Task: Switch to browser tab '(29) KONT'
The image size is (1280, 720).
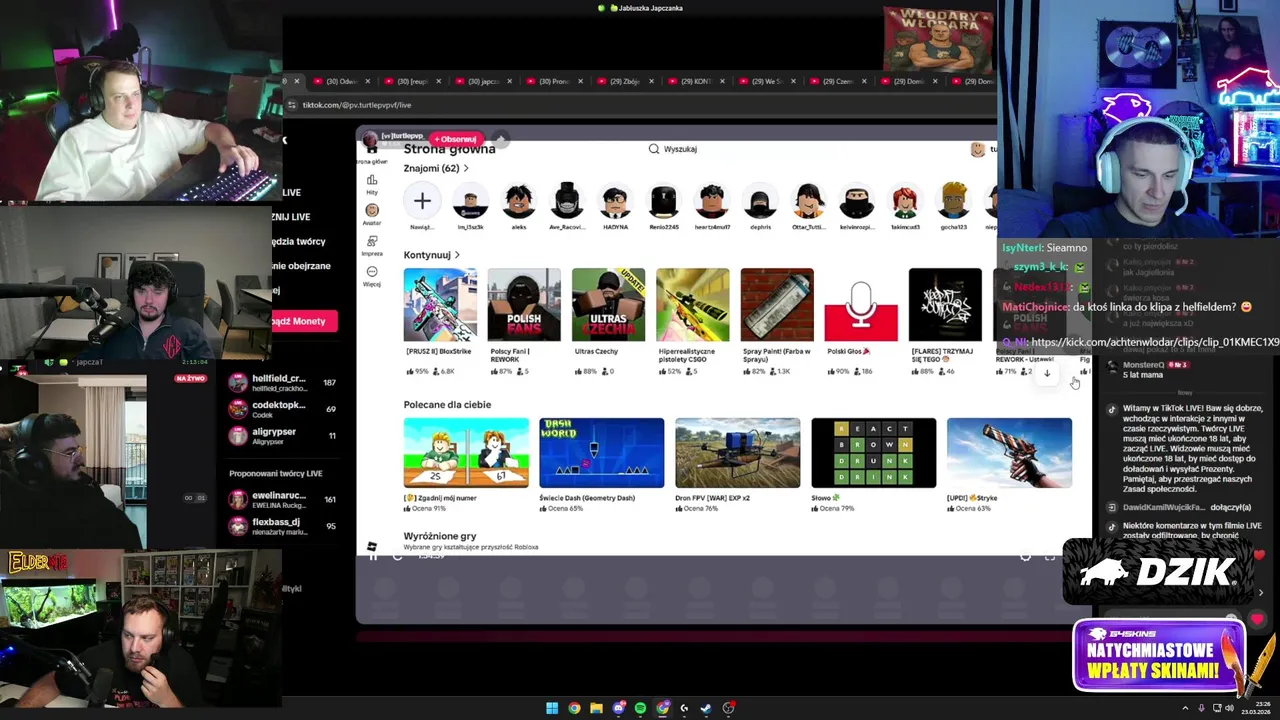Action: click(x=696, y=81)
